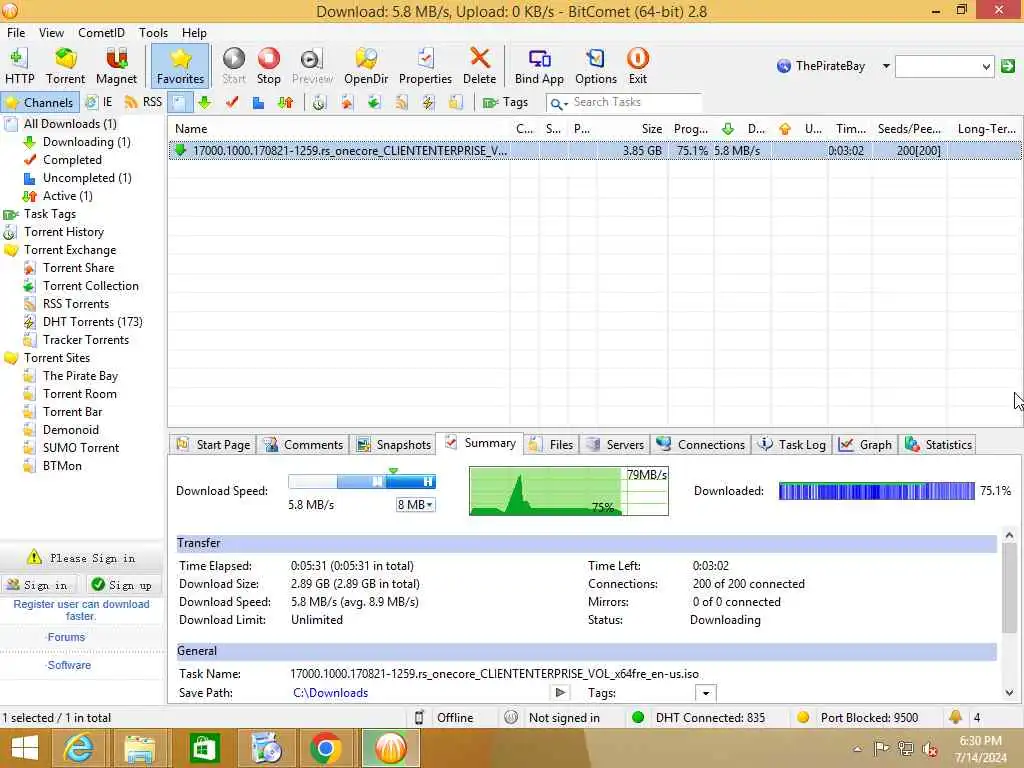The height and width of the screenshot is (768, 1024).
Task: Click the Exit toolbar icon
Action: [637, 66]
